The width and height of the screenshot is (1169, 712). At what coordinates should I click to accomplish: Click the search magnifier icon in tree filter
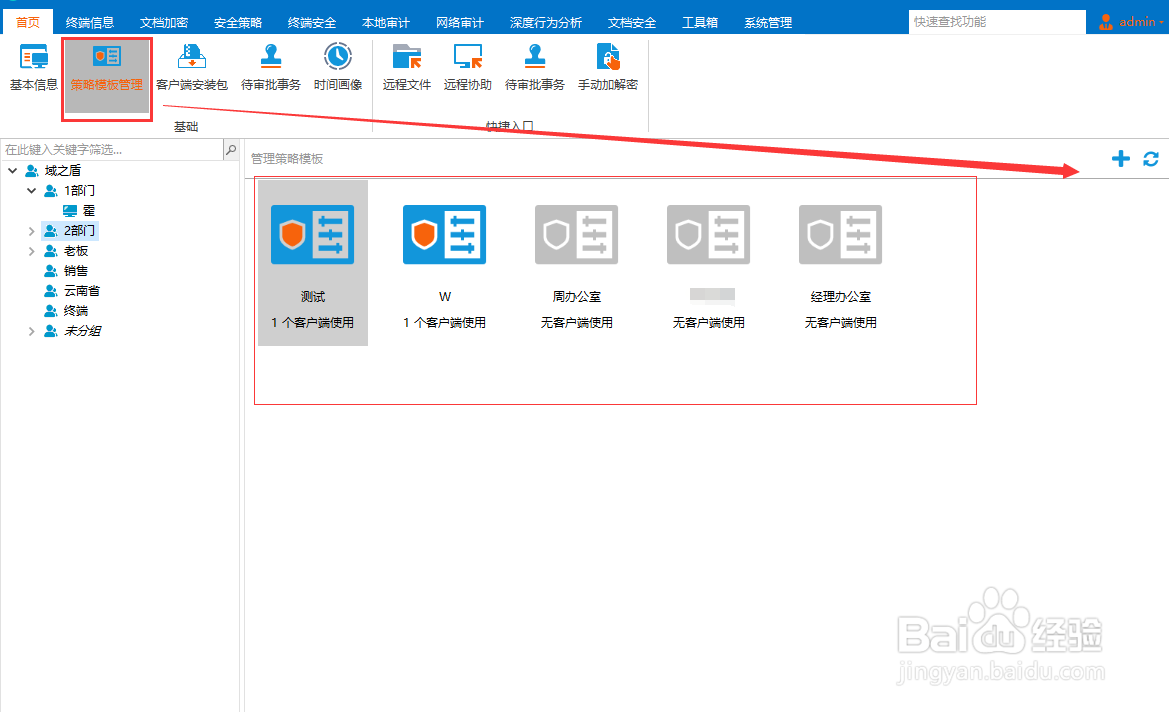231,150
